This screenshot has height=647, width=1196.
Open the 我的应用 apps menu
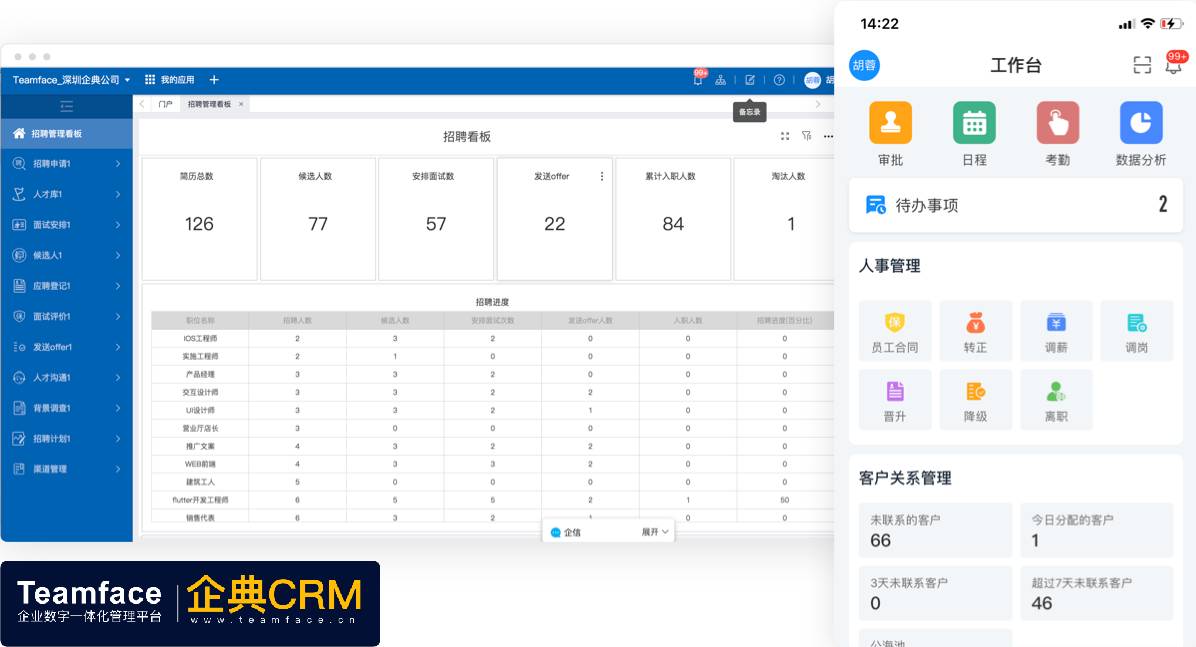point(169,79)
